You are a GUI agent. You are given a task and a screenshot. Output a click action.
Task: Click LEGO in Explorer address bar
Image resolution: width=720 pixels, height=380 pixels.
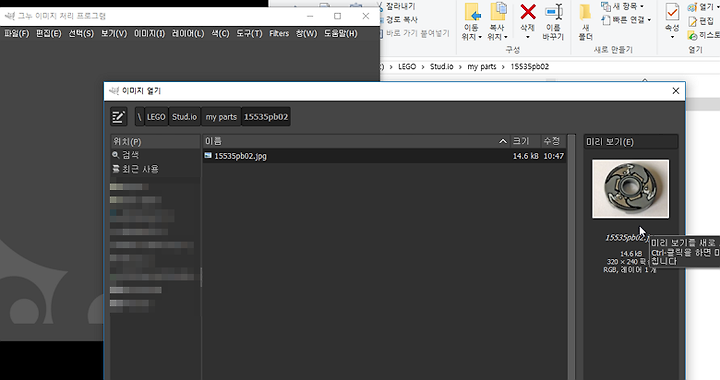click(x=407, y=67)
